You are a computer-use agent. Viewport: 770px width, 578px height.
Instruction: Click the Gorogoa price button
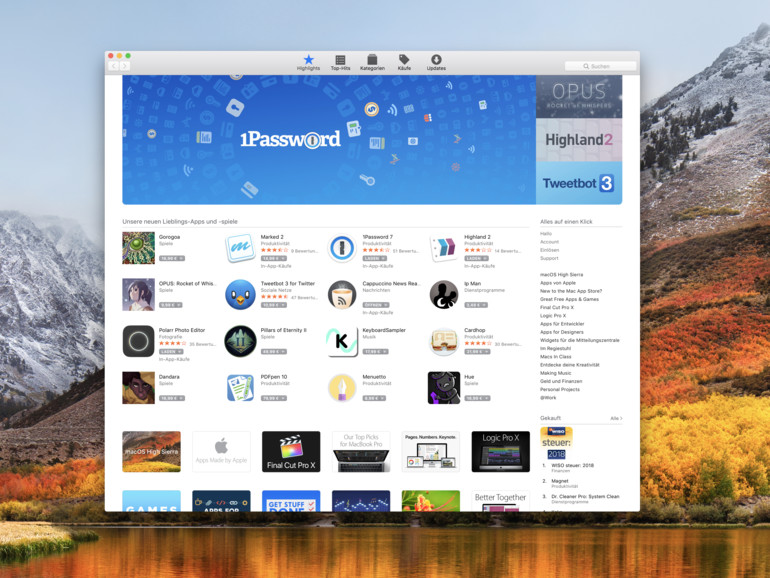(172, 258)
